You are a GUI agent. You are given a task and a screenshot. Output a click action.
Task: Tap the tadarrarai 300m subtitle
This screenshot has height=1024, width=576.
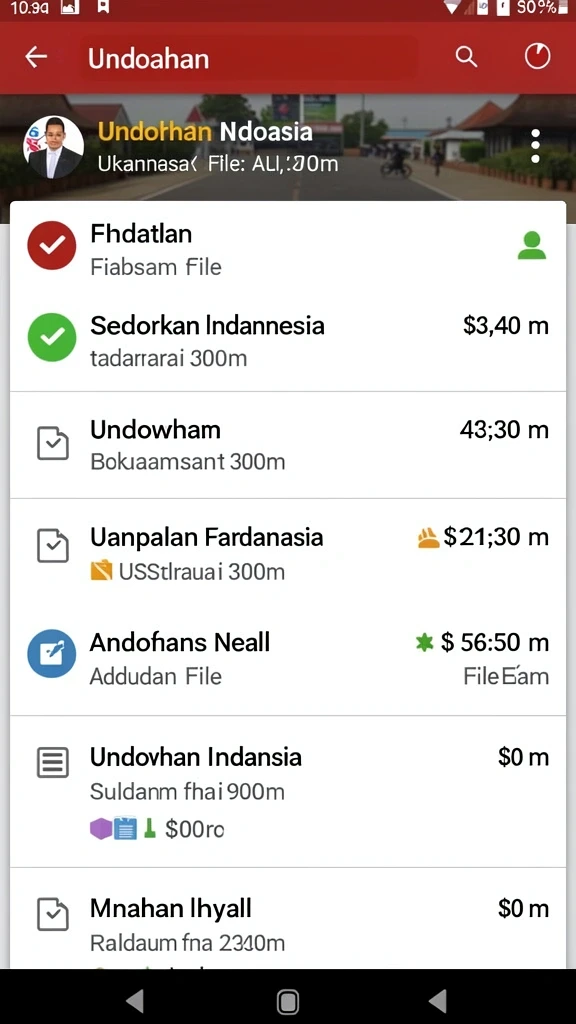click(168, 358)
